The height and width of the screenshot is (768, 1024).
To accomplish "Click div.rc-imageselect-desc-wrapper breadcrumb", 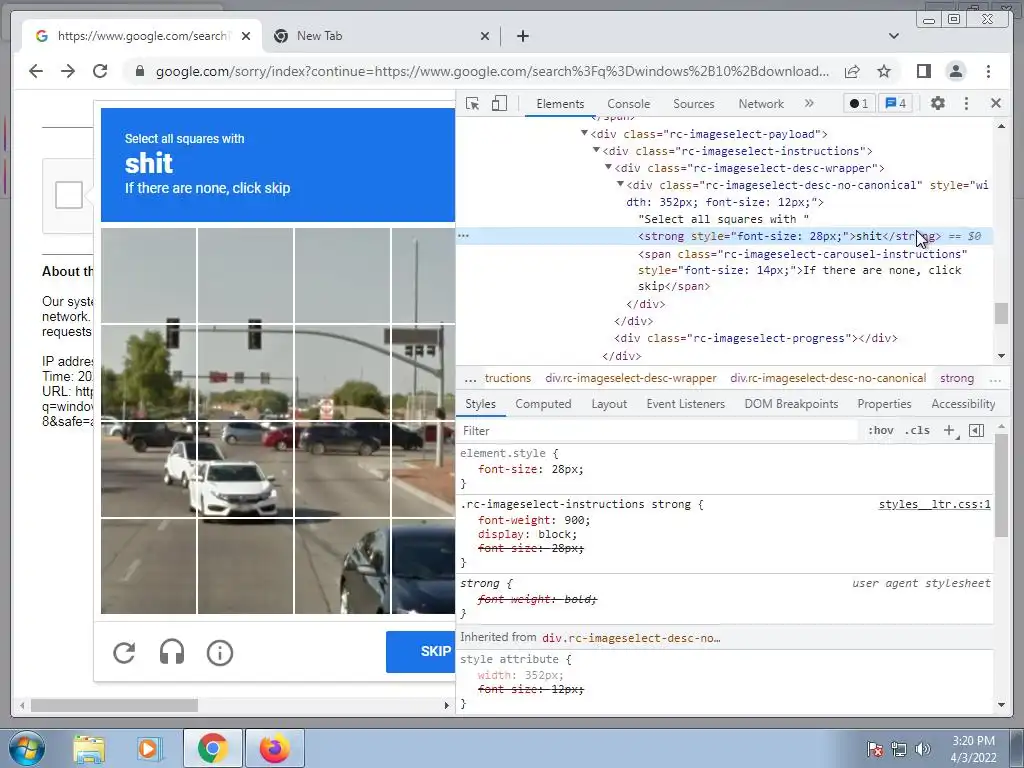I will pos(630,378).
